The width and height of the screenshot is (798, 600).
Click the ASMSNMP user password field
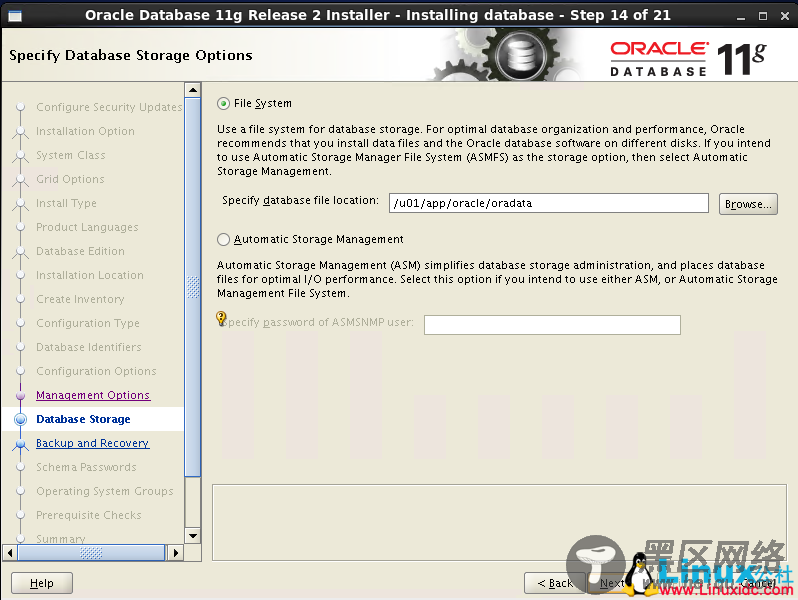(x=552, y=325)
